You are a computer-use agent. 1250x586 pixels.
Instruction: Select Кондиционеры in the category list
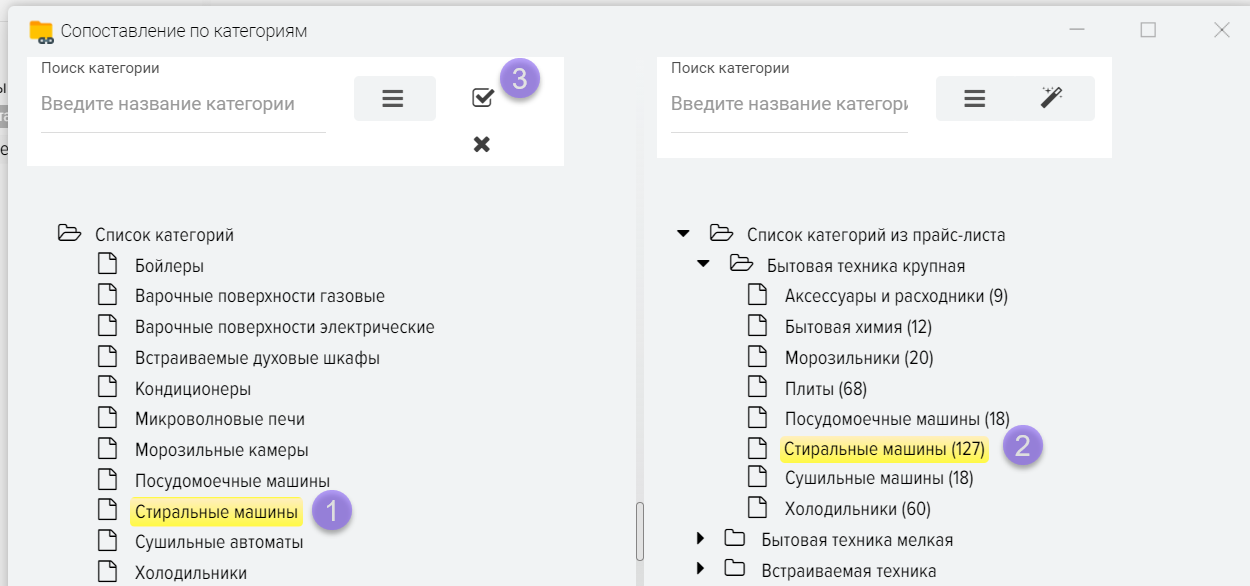(x=193, y=389)
